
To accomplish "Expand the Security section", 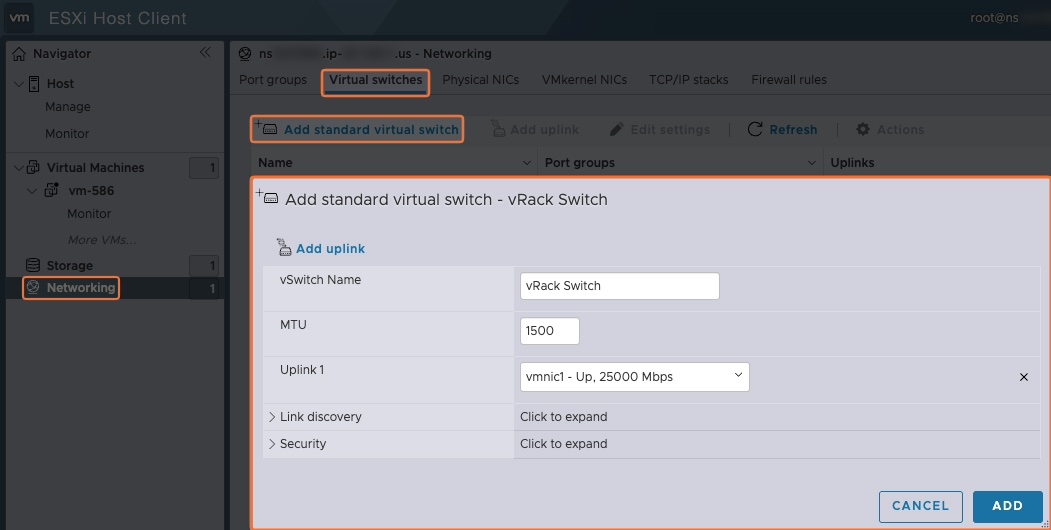I will point(272,444).
